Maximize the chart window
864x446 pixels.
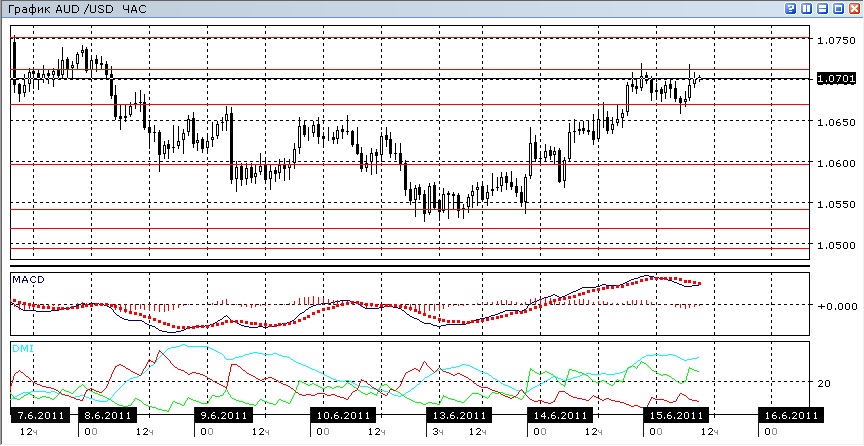(x=838, y=9)
